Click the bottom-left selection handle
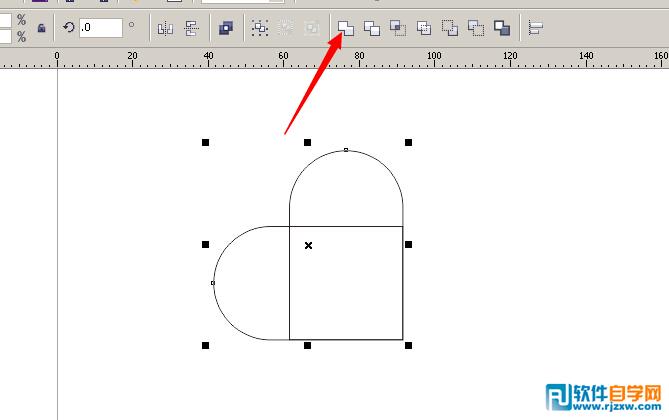 205,345
